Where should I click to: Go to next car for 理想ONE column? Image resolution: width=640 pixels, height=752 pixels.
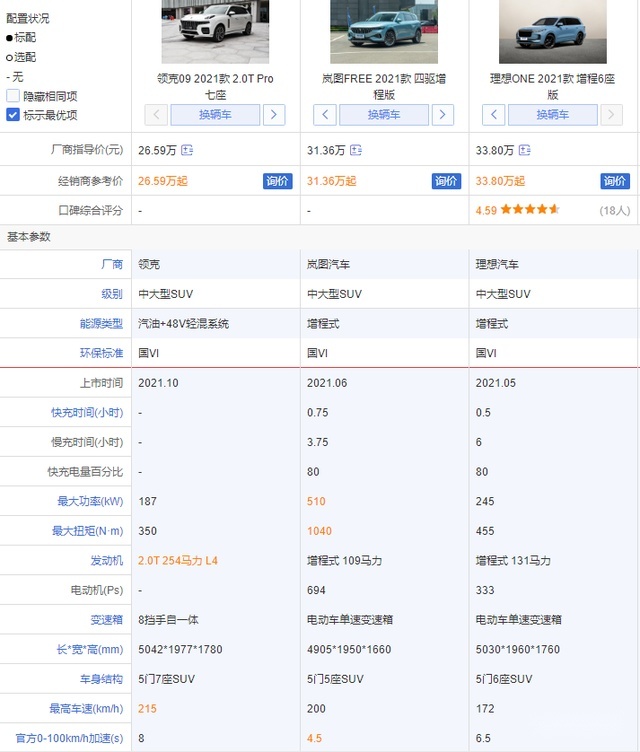coord(612,115)
